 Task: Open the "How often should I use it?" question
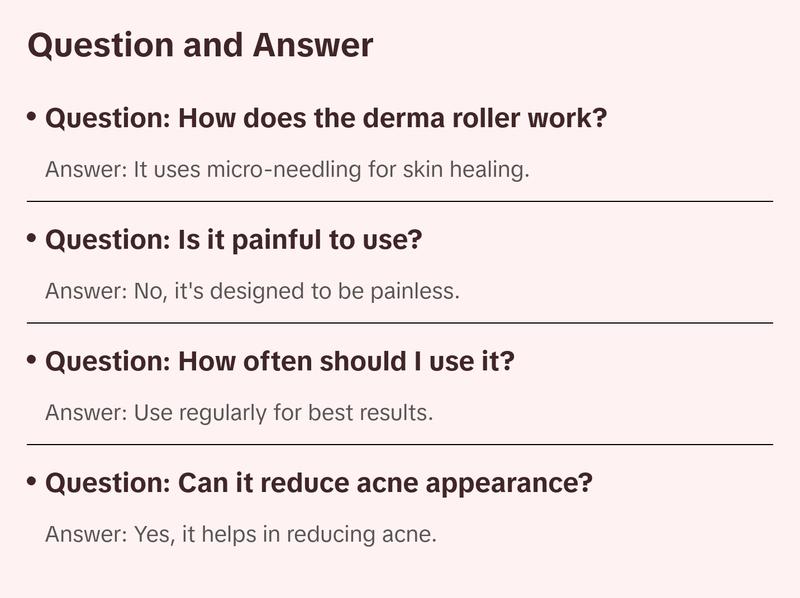pos(280,361)
